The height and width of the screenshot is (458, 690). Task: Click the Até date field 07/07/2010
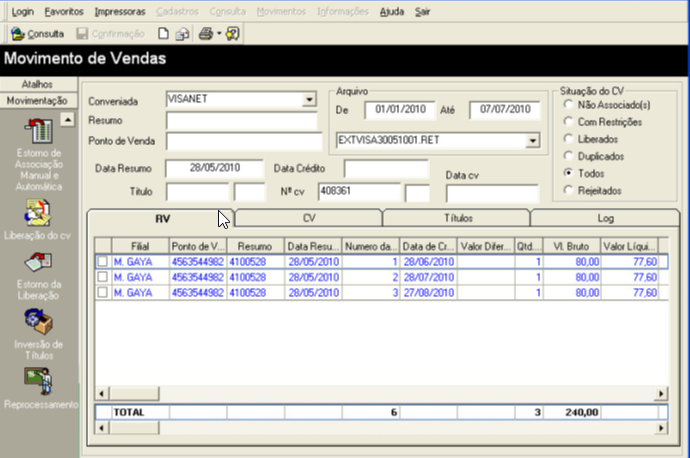click(505, 110)
